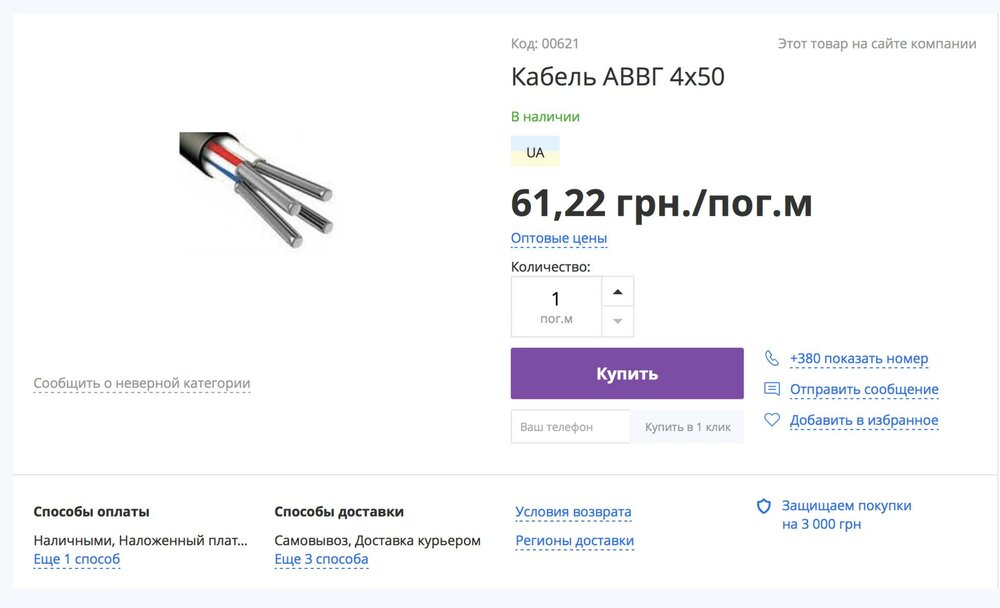Click the UA flag badge
This screenshot has width=1000, height=608.
(535, 153)
